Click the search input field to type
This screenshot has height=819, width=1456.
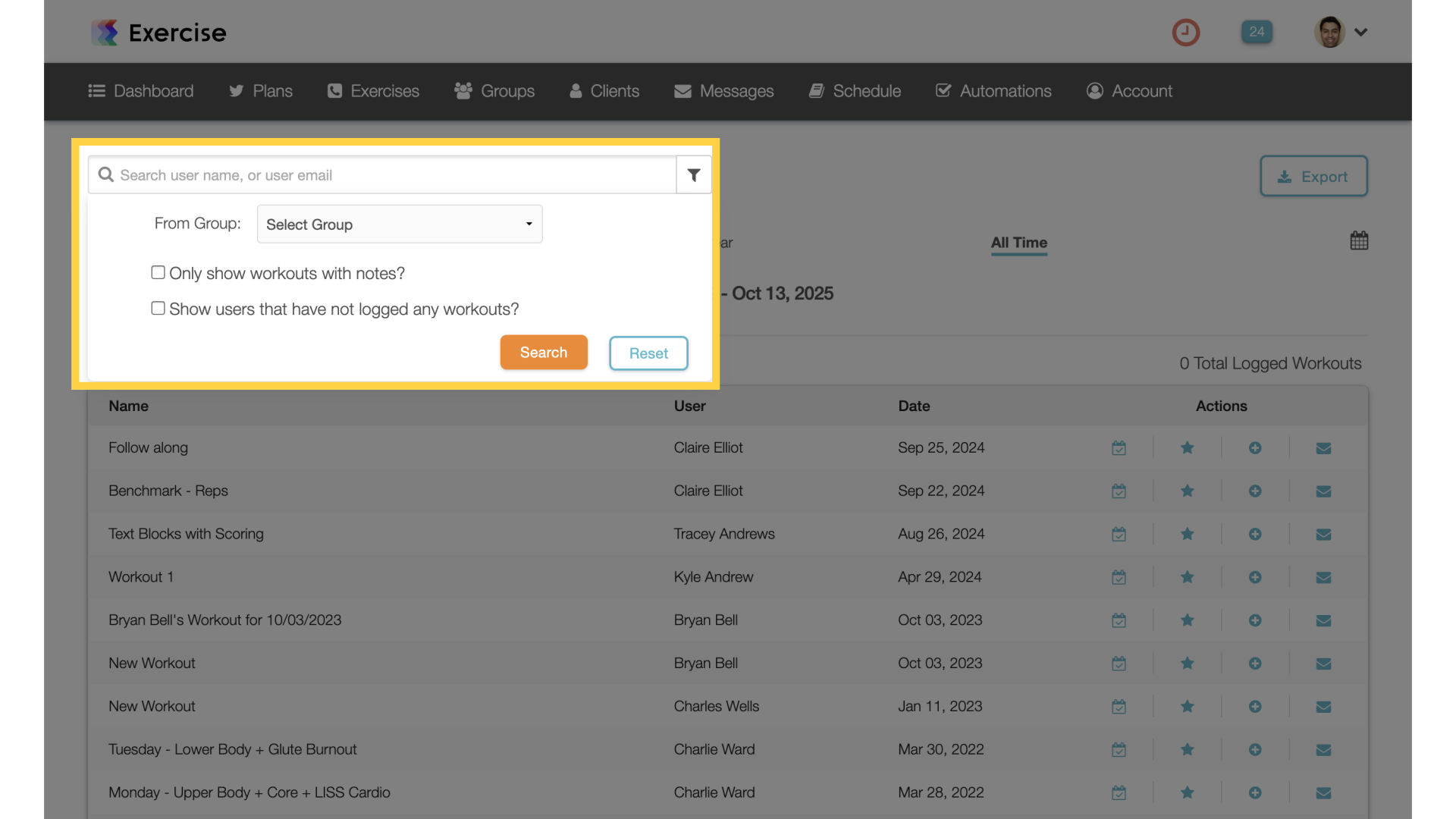pos(393,174)
